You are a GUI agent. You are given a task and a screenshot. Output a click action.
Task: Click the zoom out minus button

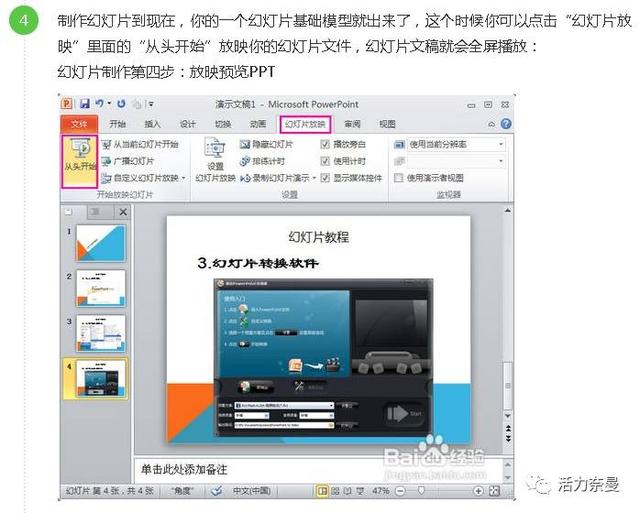click(x=400, y=491)
